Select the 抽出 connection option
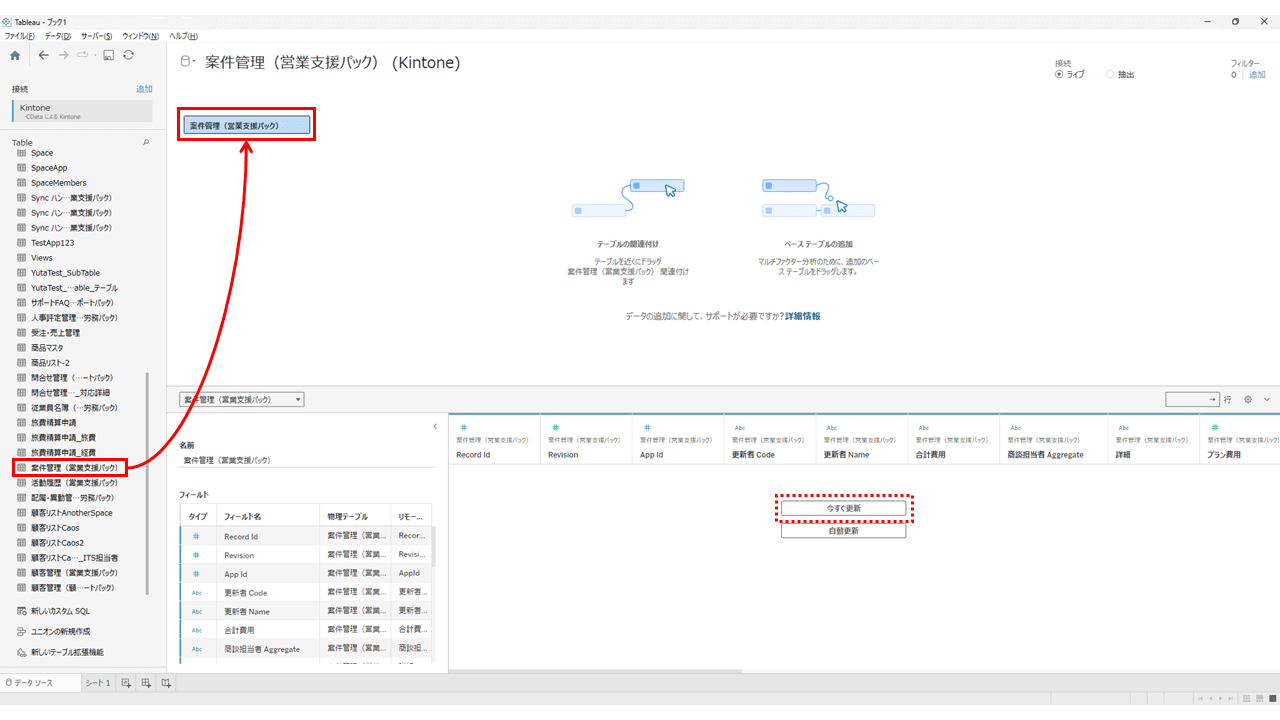The width and height of the screenshot is (1280, 720). point(1120,75)
